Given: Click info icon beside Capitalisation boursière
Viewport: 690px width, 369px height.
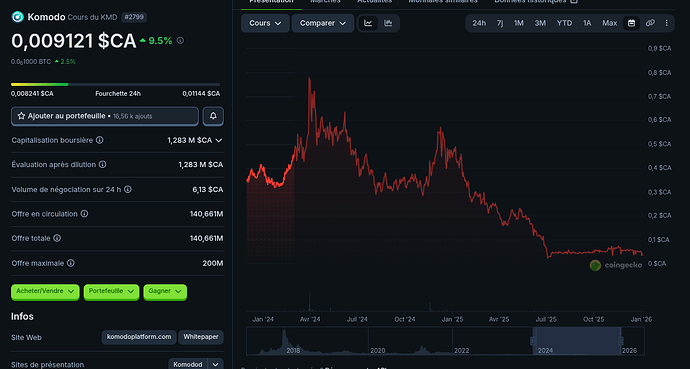Looking at the screenshot, I should click(x=100, y=140).
